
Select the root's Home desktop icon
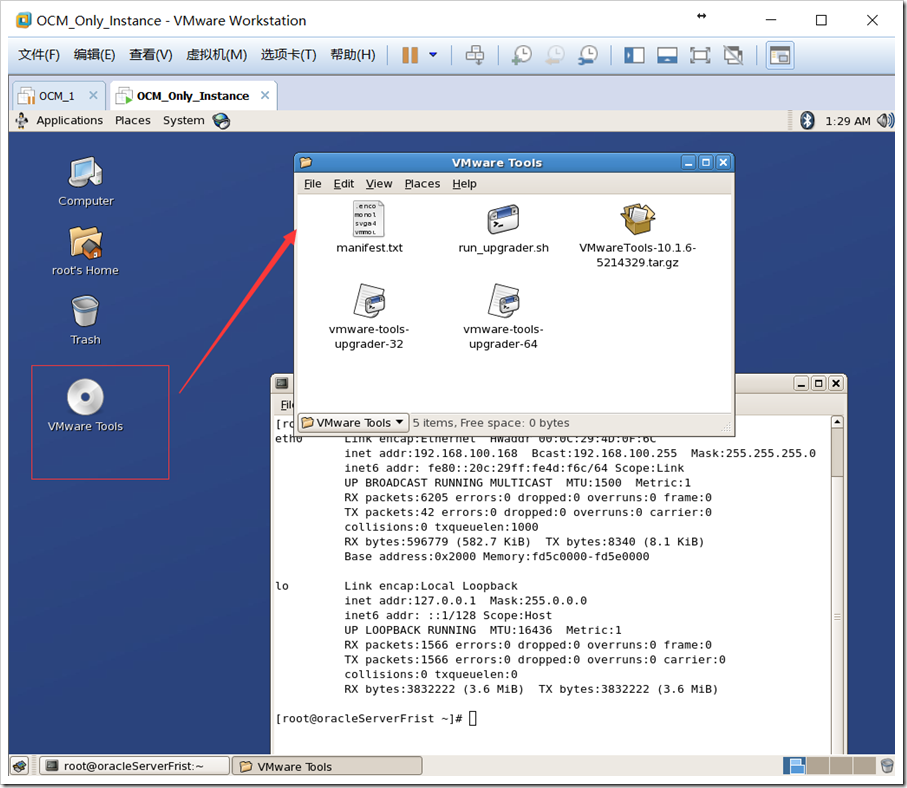(85, 251)
